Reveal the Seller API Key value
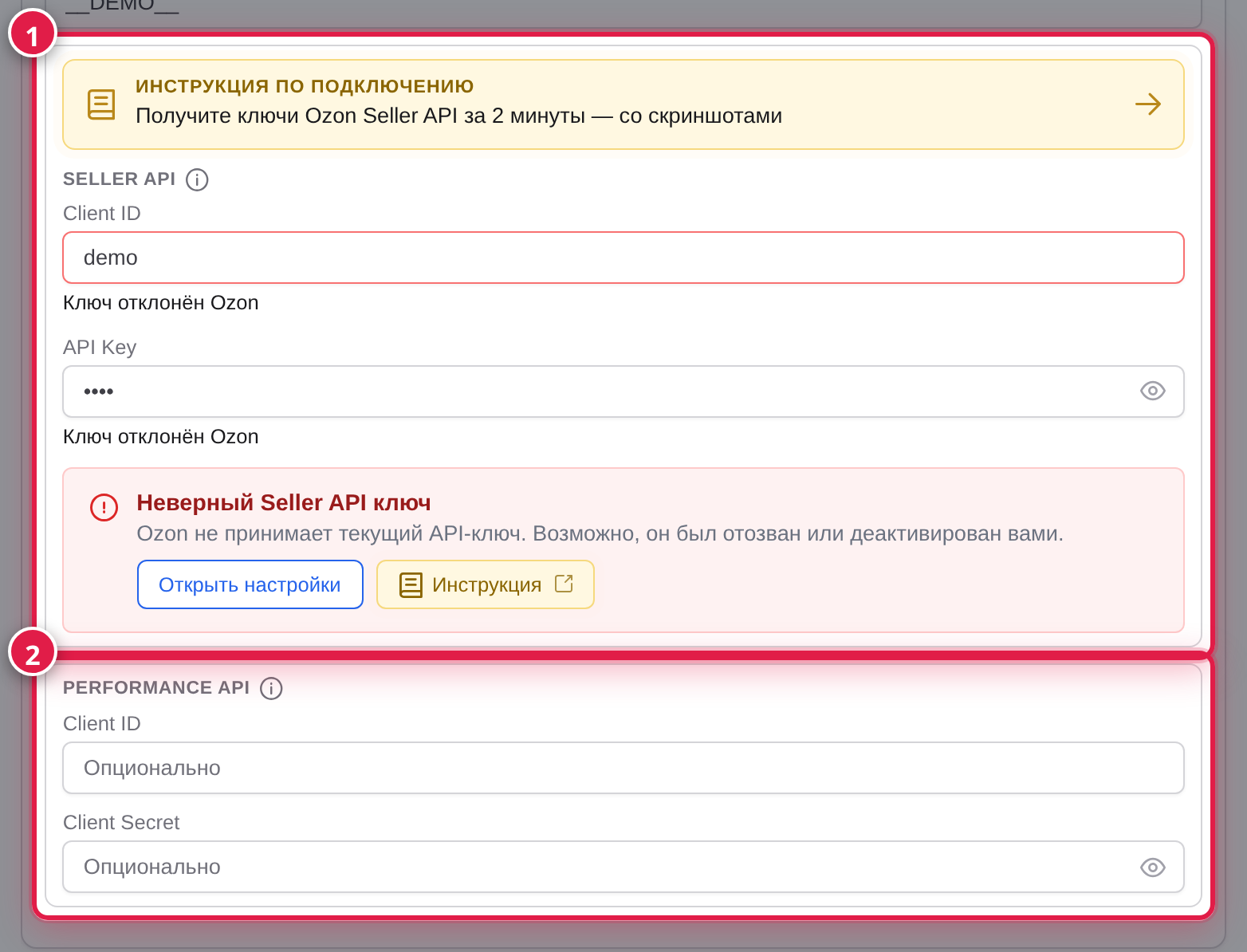This screenshot has width=1247, height=952. 1152,391
